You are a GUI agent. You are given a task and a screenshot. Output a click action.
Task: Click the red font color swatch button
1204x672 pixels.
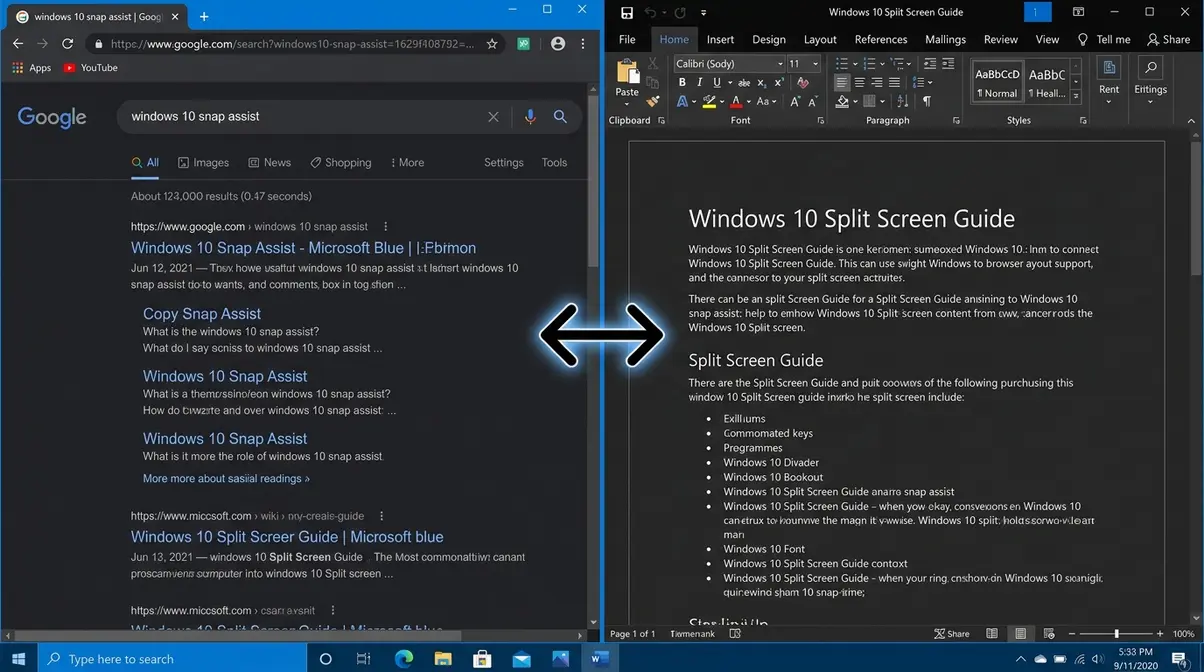736,101
